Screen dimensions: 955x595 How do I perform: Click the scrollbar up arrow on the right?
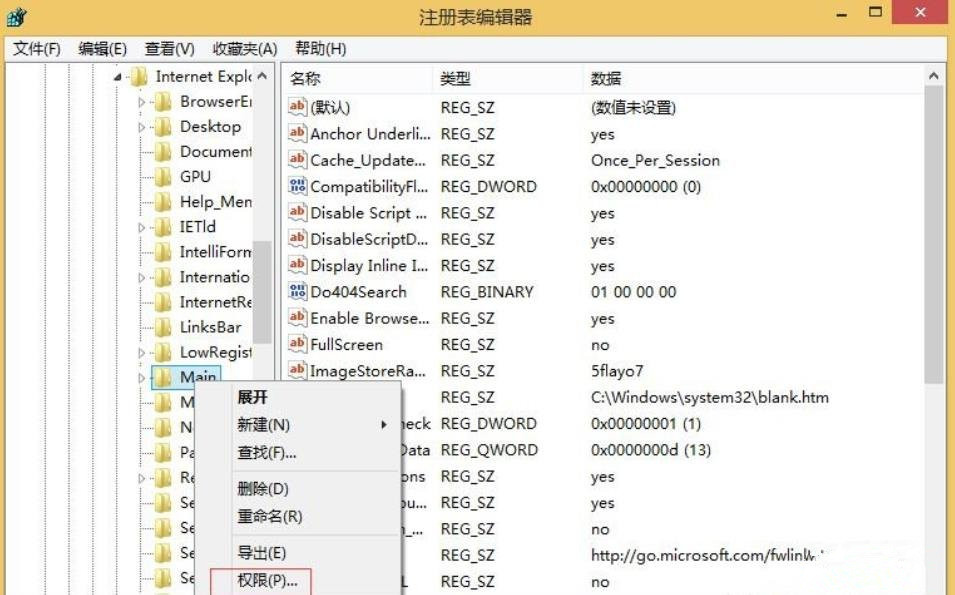(x=932, y=76)
